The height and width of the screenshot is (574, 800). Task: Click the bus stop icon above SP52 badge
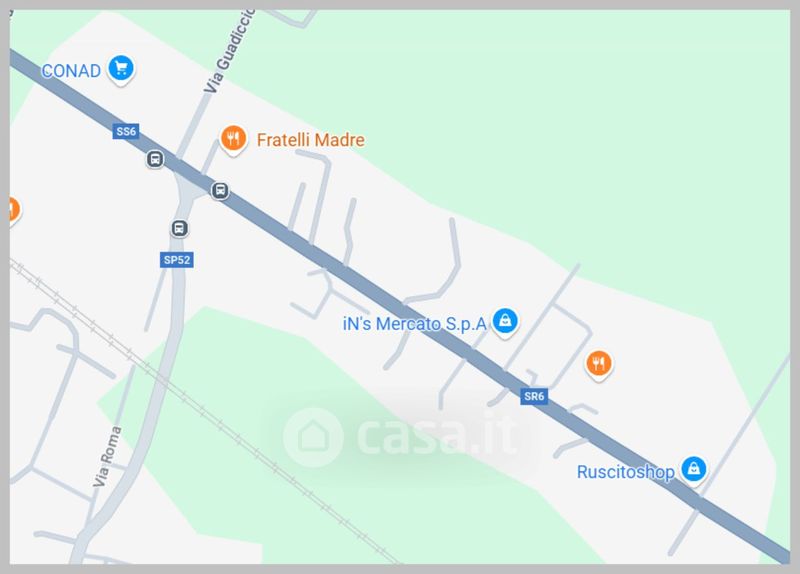[x=179, y=228]
